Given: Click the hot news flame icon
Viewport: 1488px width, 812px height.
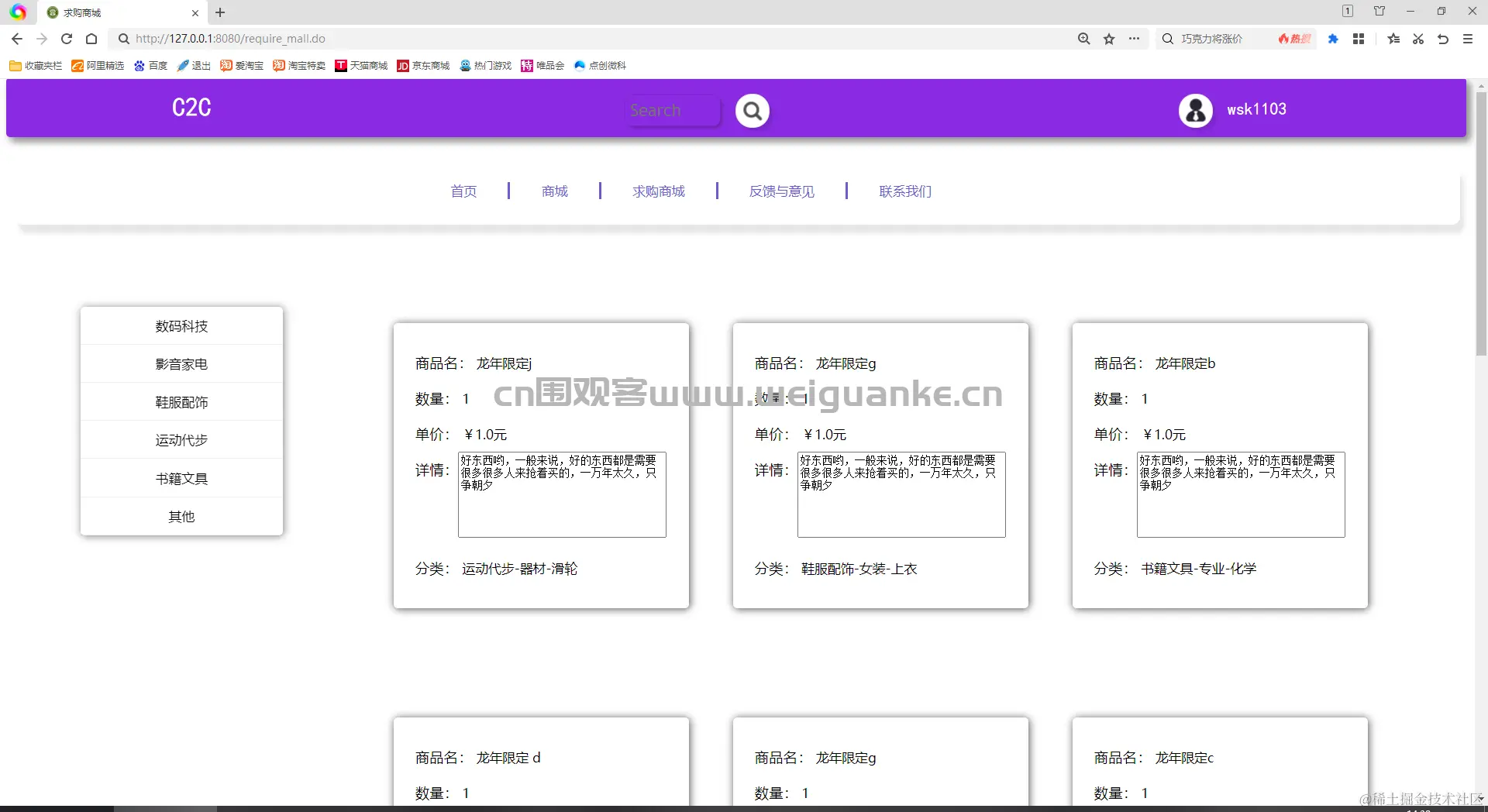Looking at the screenshot, I should coord(1294,39).
